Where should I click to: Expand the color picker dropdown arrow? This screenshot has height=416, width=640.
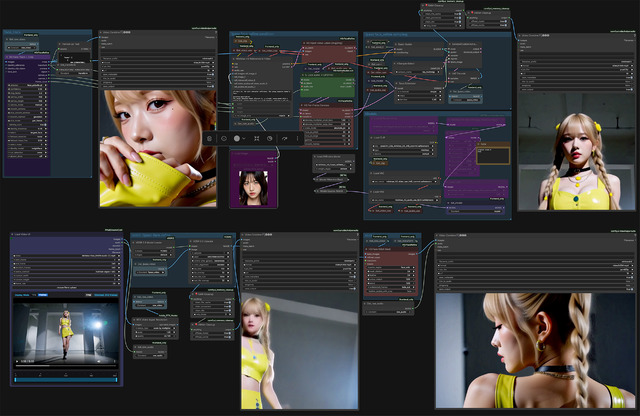tap(244, 139)
